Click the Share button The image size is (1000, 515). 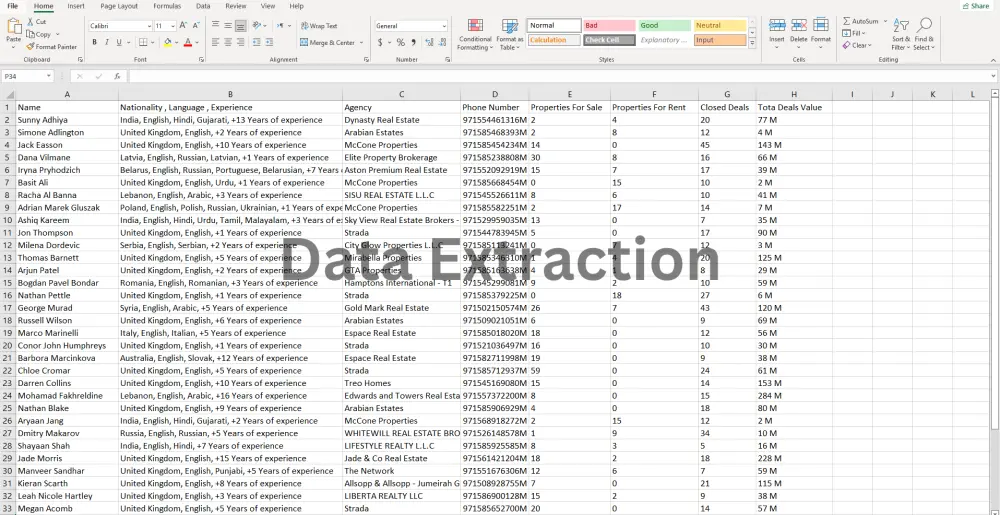(975, 6)
